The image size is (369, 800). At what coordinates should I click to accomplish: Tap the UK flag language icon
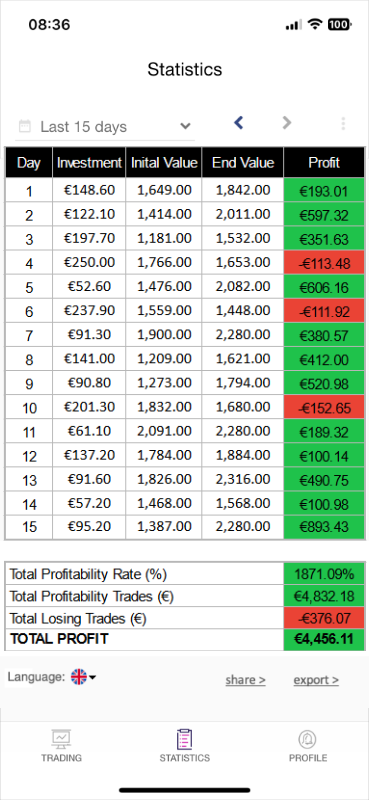coord(79,677)
